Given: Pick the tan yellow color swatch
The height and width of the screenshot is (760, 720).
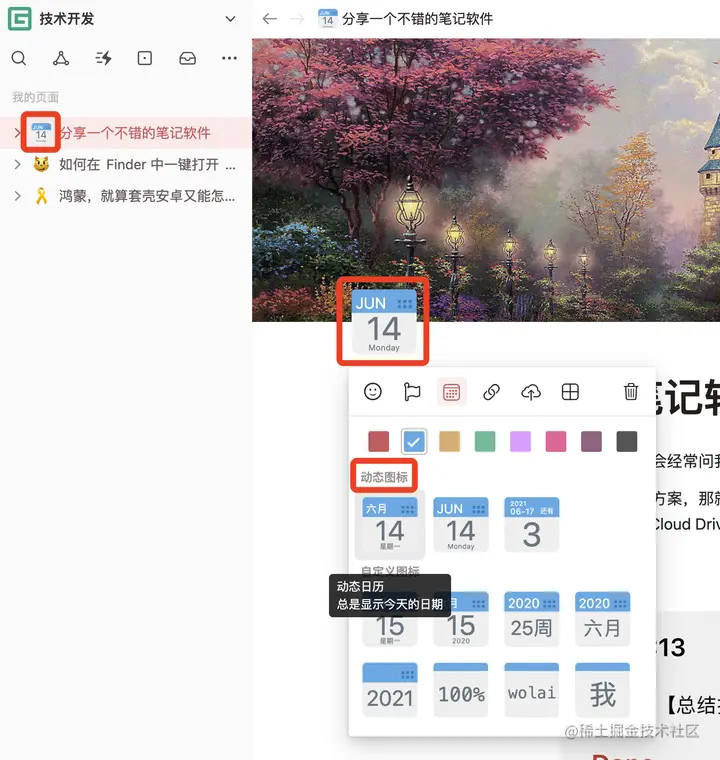Looking at the screenshot, I should pos(449,442).
